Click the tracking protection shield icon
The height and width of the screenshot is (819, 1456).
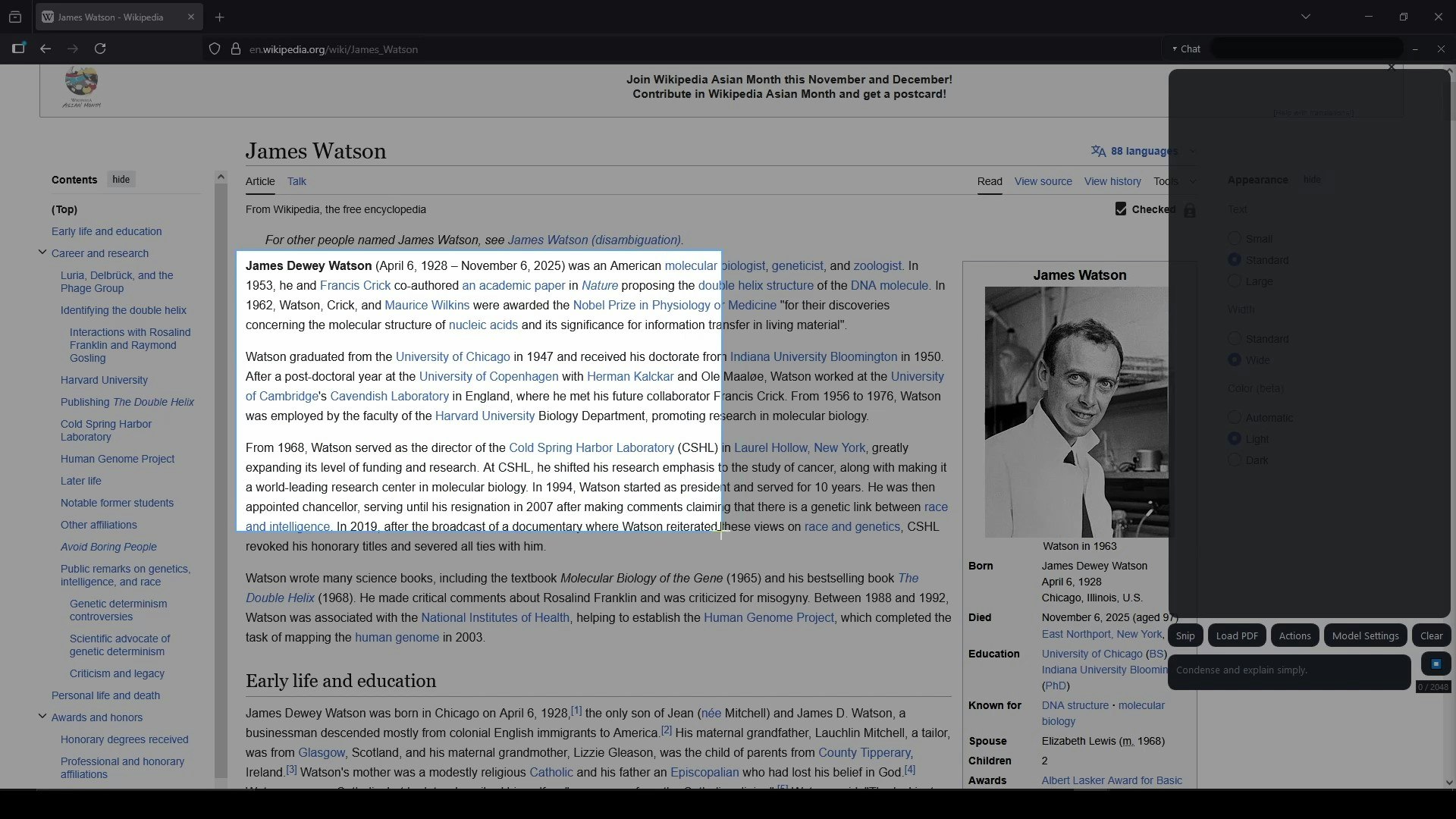[215, 49]
